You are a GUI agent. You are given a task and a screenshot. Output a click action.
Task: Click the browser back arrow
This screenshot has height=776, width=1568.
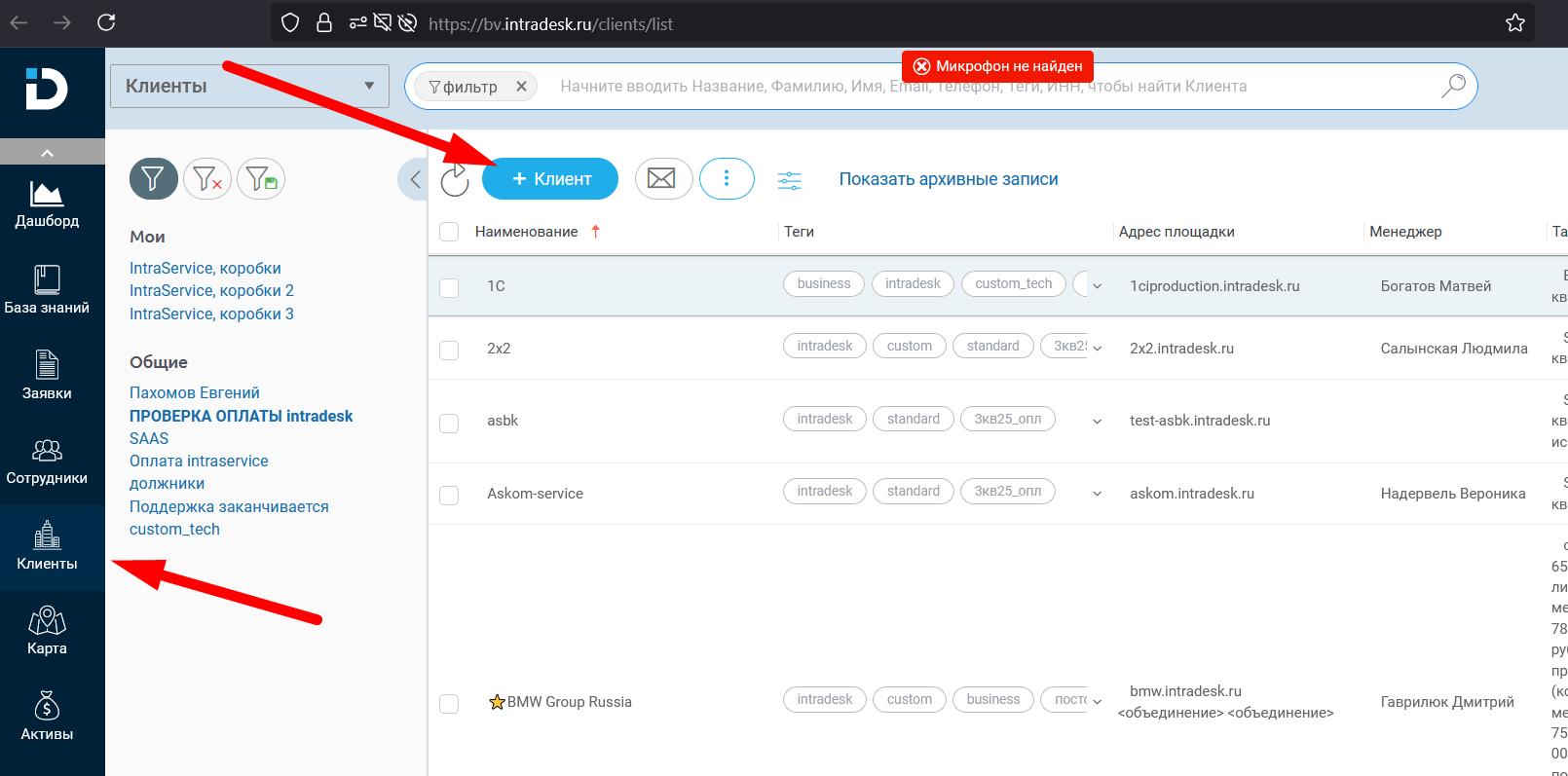coord(19,22)
